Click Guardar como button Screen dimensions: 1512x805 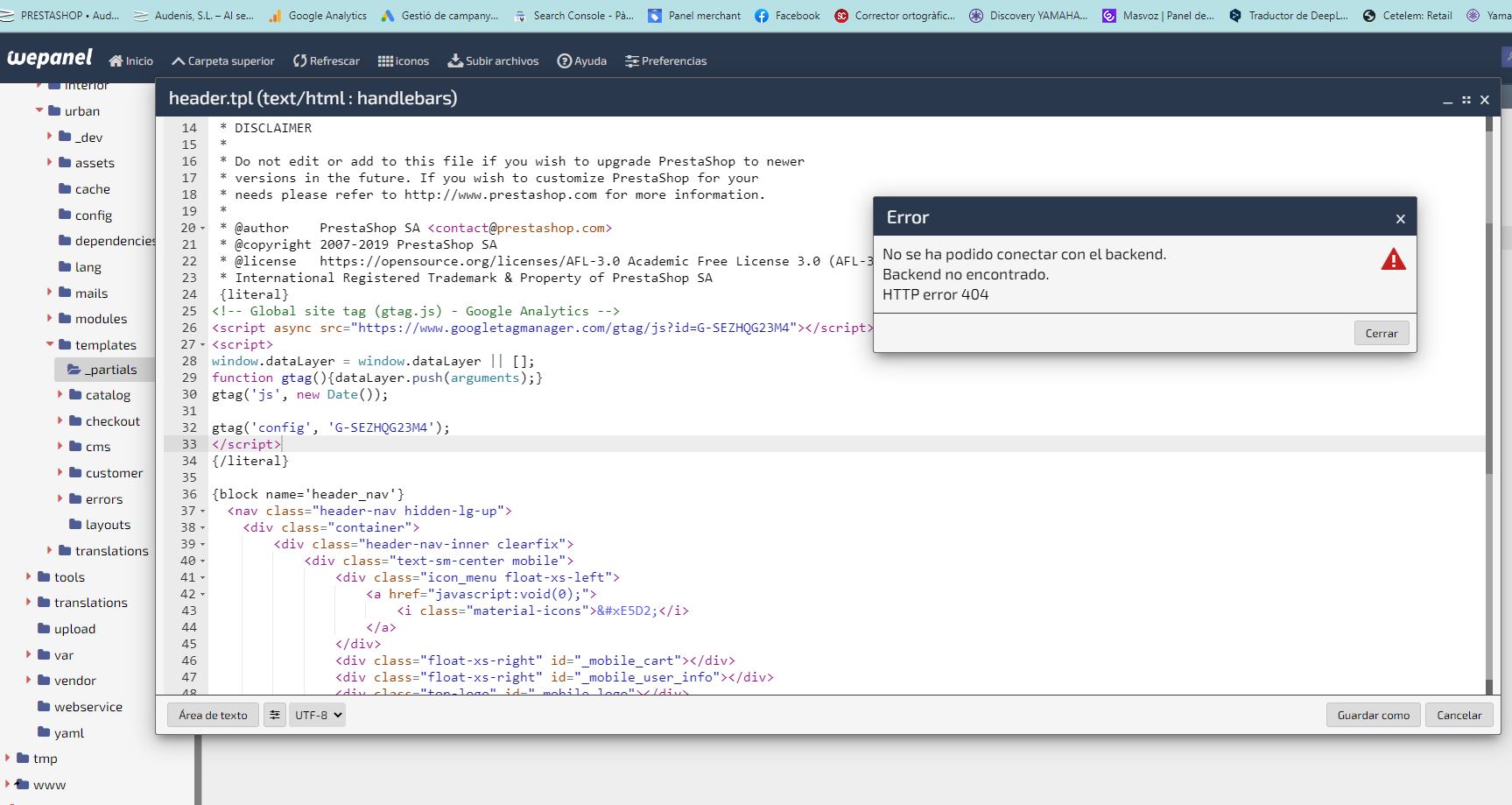pyautogui.click(x=1373, y=715)
